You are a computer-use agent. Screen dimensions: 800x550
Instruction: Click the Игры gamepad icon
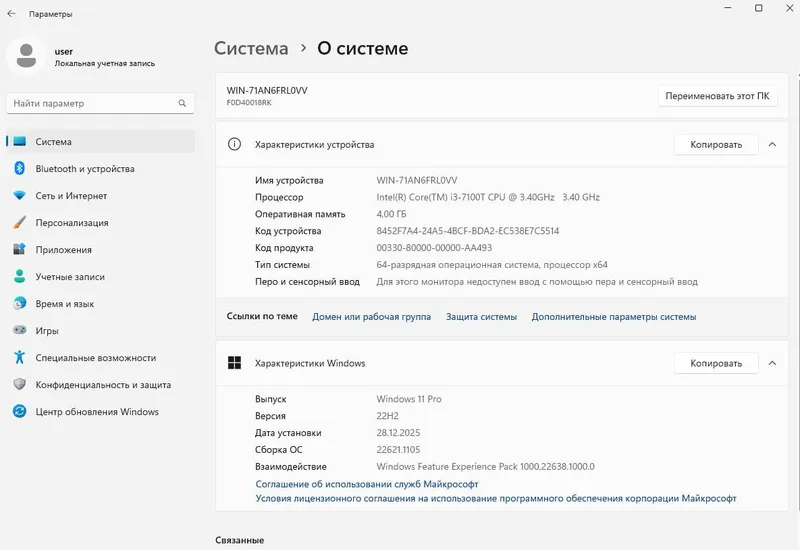pos(19,330)
